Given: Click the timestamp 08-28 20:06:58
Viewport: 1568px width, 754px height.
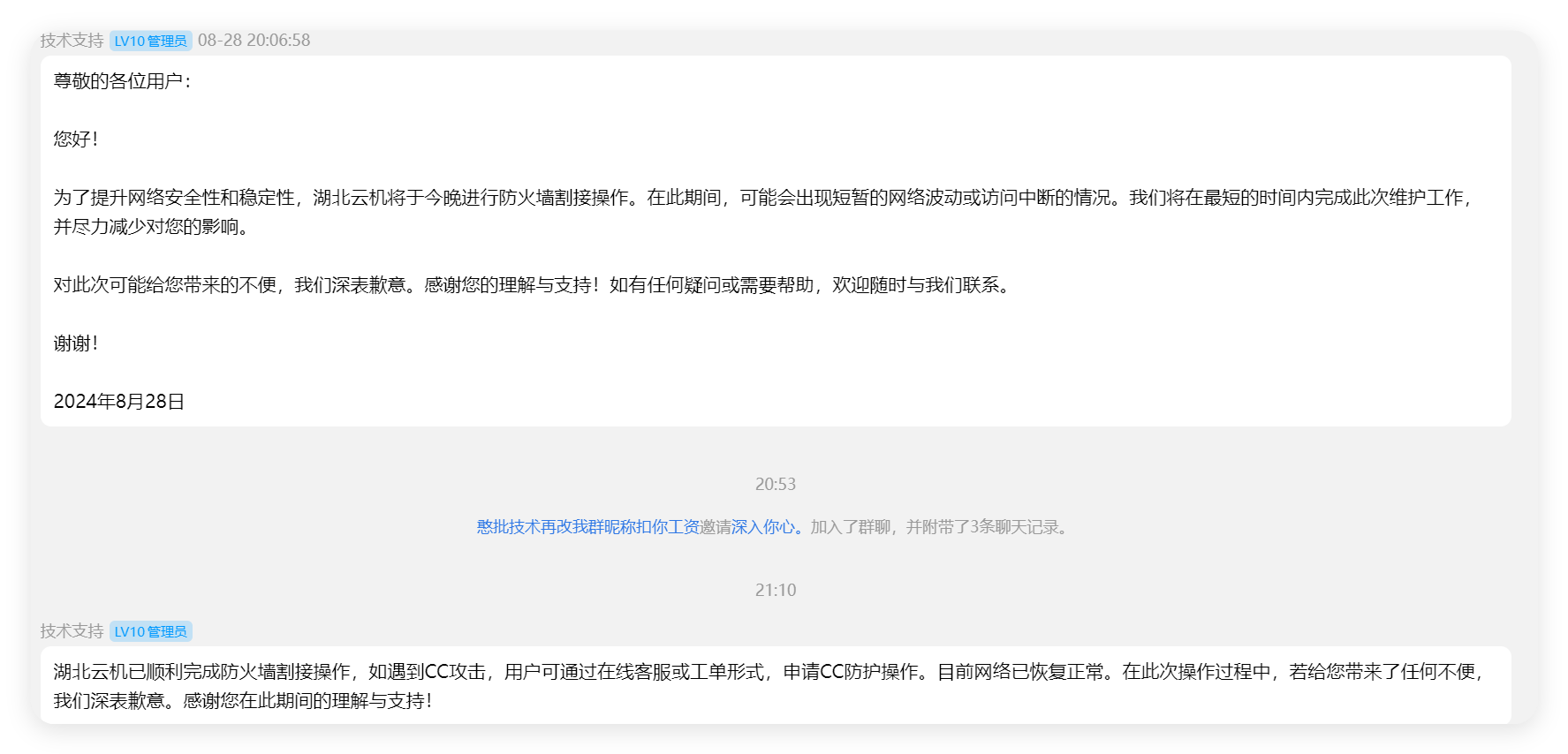Looking at the screenshot, I should (x=254, y=41).
